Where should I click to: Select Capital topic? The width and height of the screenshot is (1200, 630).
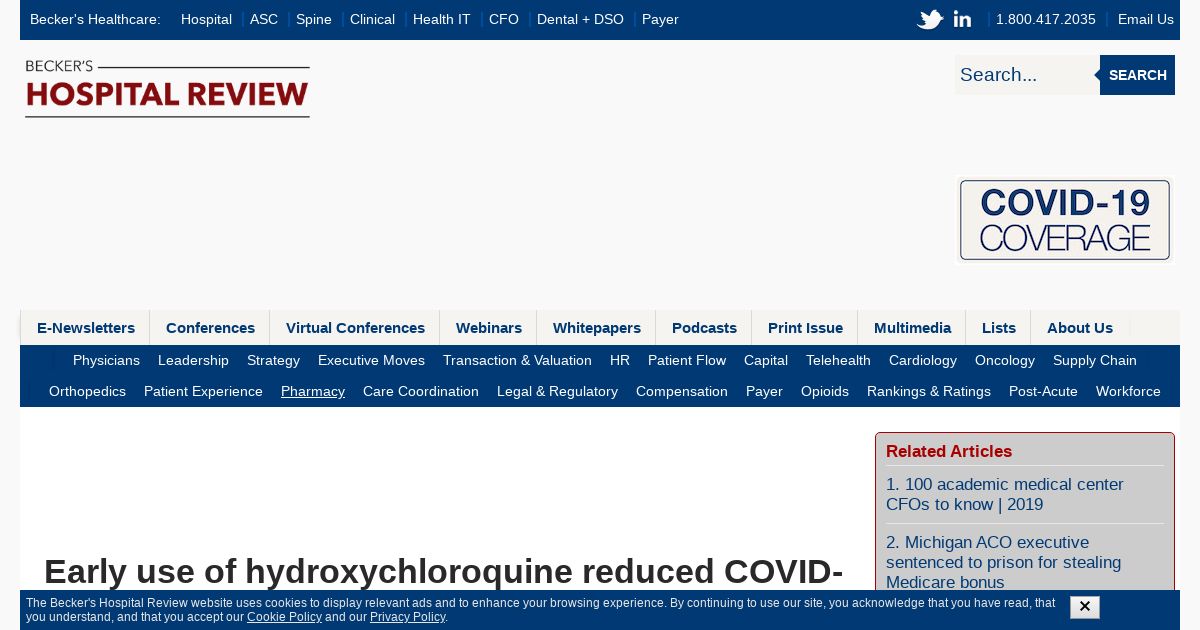click(766, 360)
